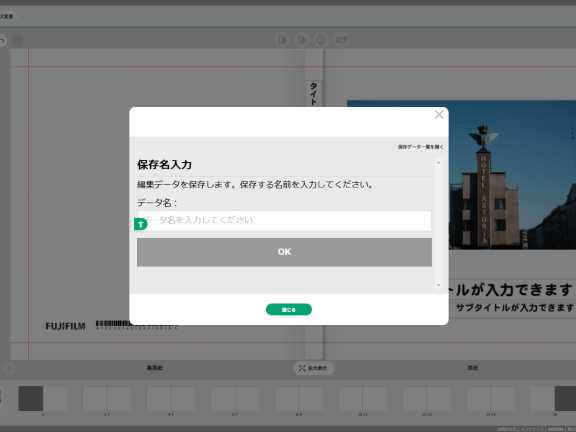The image size is (576, 432).
Task: Click the green 閉じる button
Action: point(289,309)
